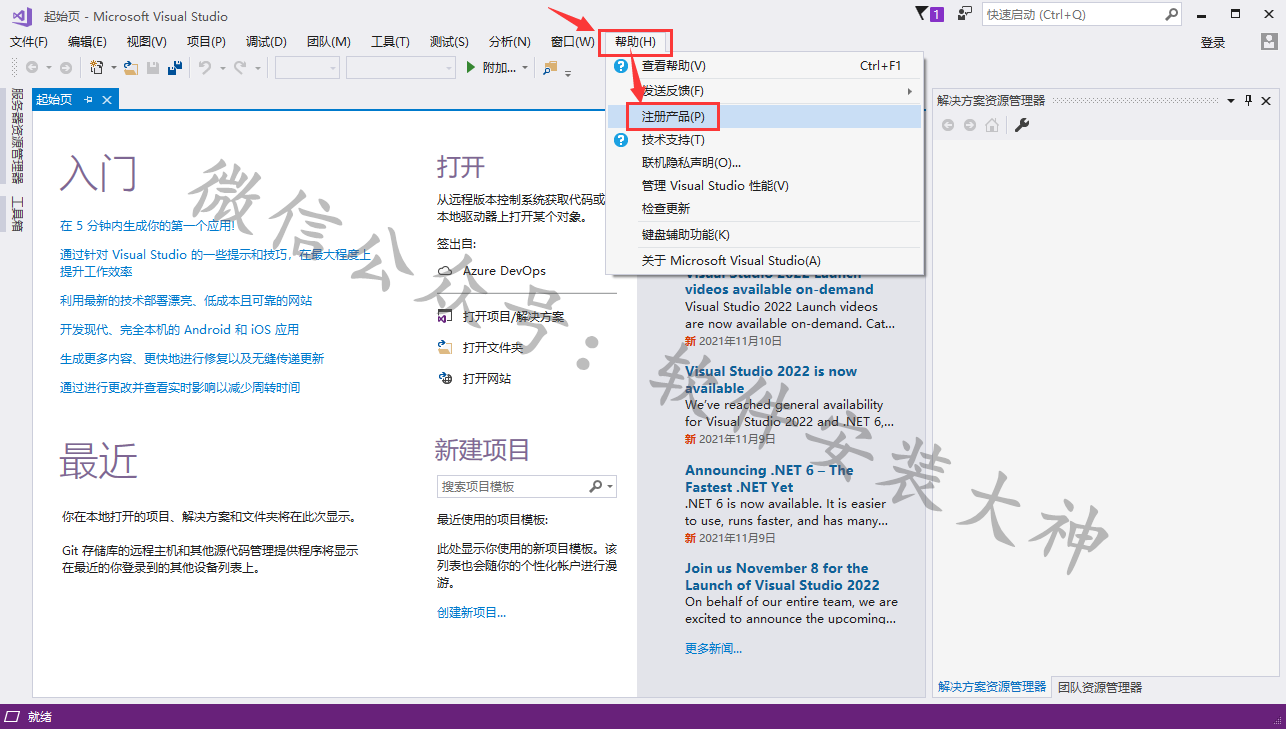The image size is (1286, 729).
Task: Select 检查更新 in the Help menu
Action: [x=765, y=208]
